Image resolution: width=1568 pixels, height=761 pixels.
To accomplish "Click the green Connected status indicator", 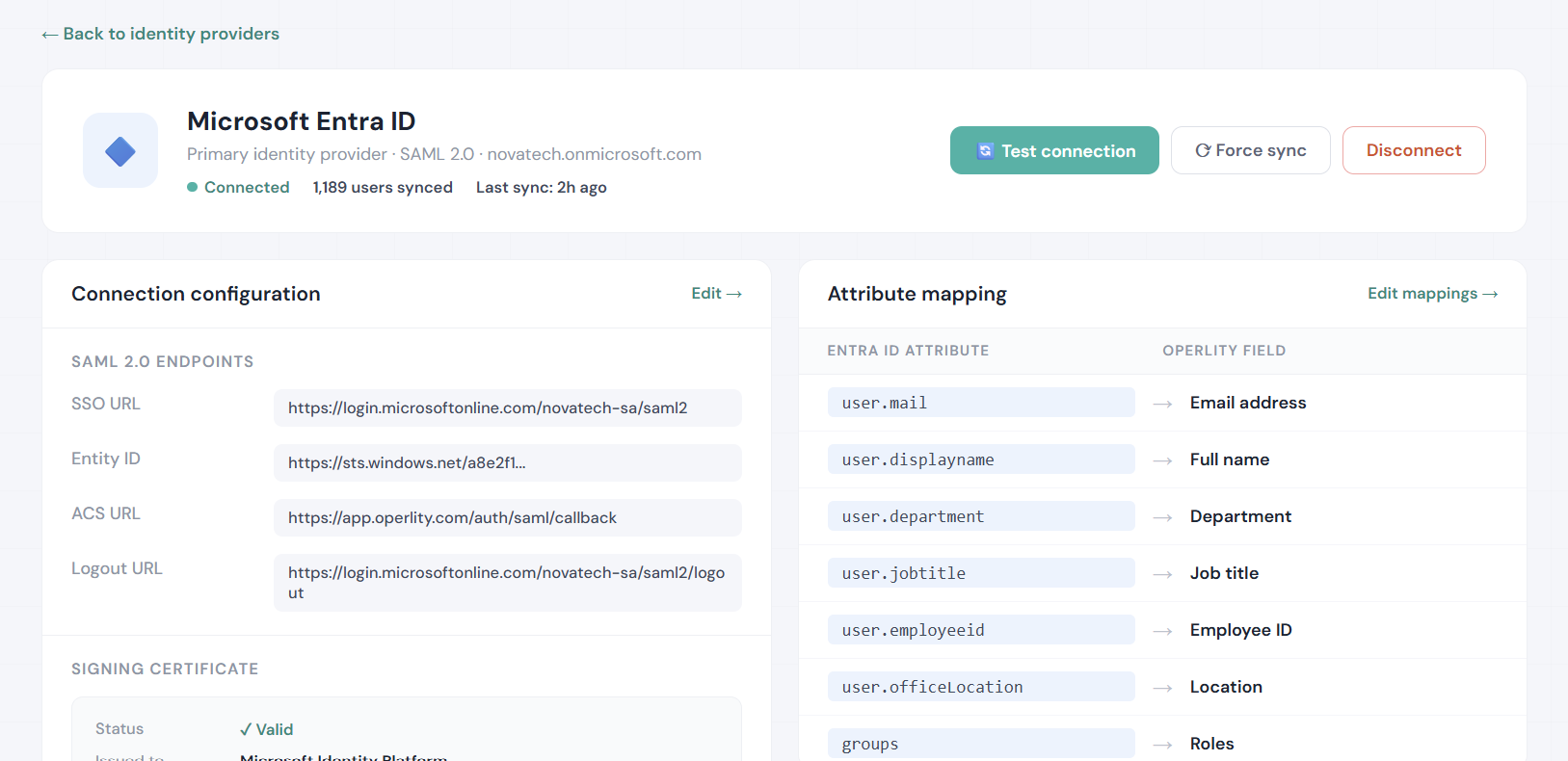I will coord(238,187).
